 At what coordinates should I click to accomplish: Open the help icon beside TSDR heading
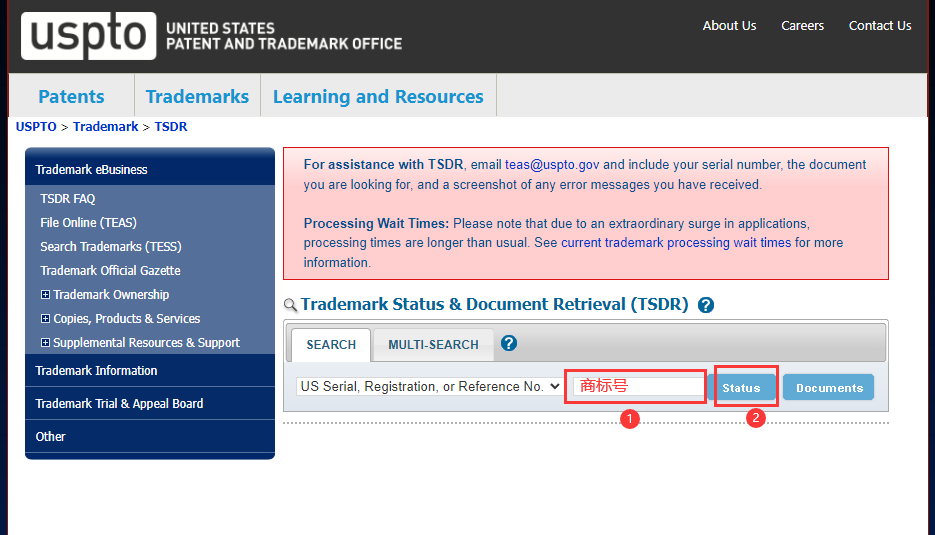[x=706, y=305]
